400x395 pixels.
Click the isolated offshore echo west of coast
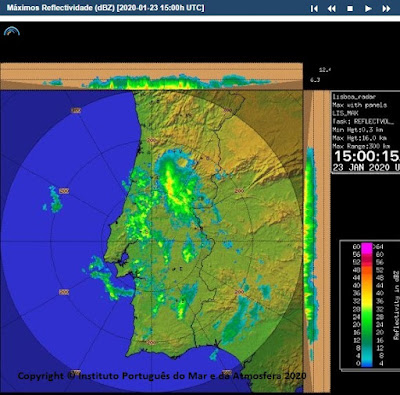click(x=53, y=200)
